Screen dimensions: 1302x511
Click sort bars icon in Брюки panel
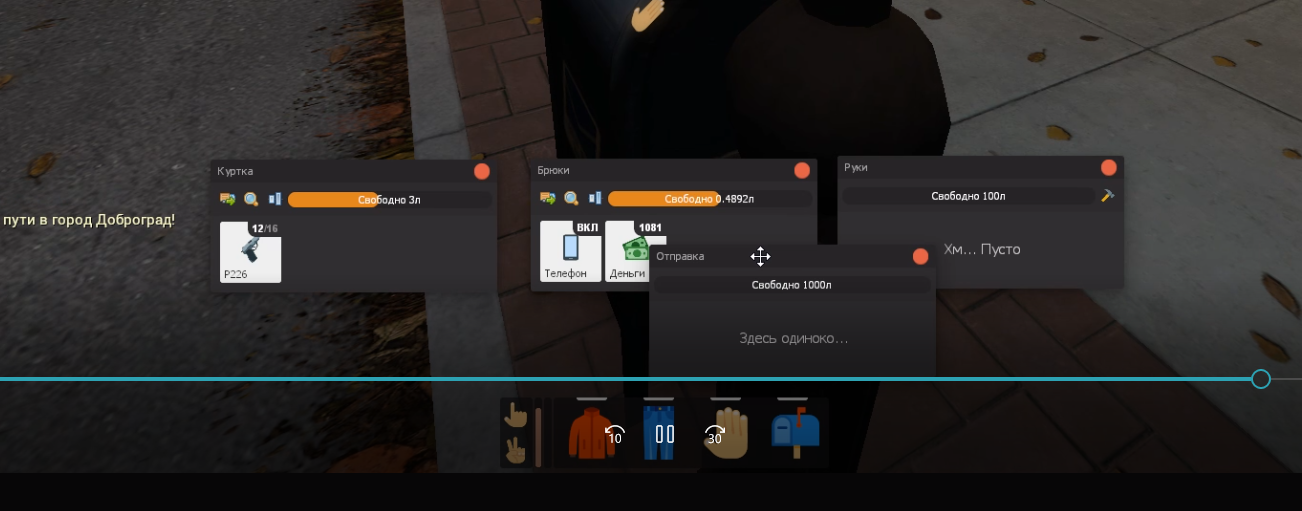(x=595, y=199)
